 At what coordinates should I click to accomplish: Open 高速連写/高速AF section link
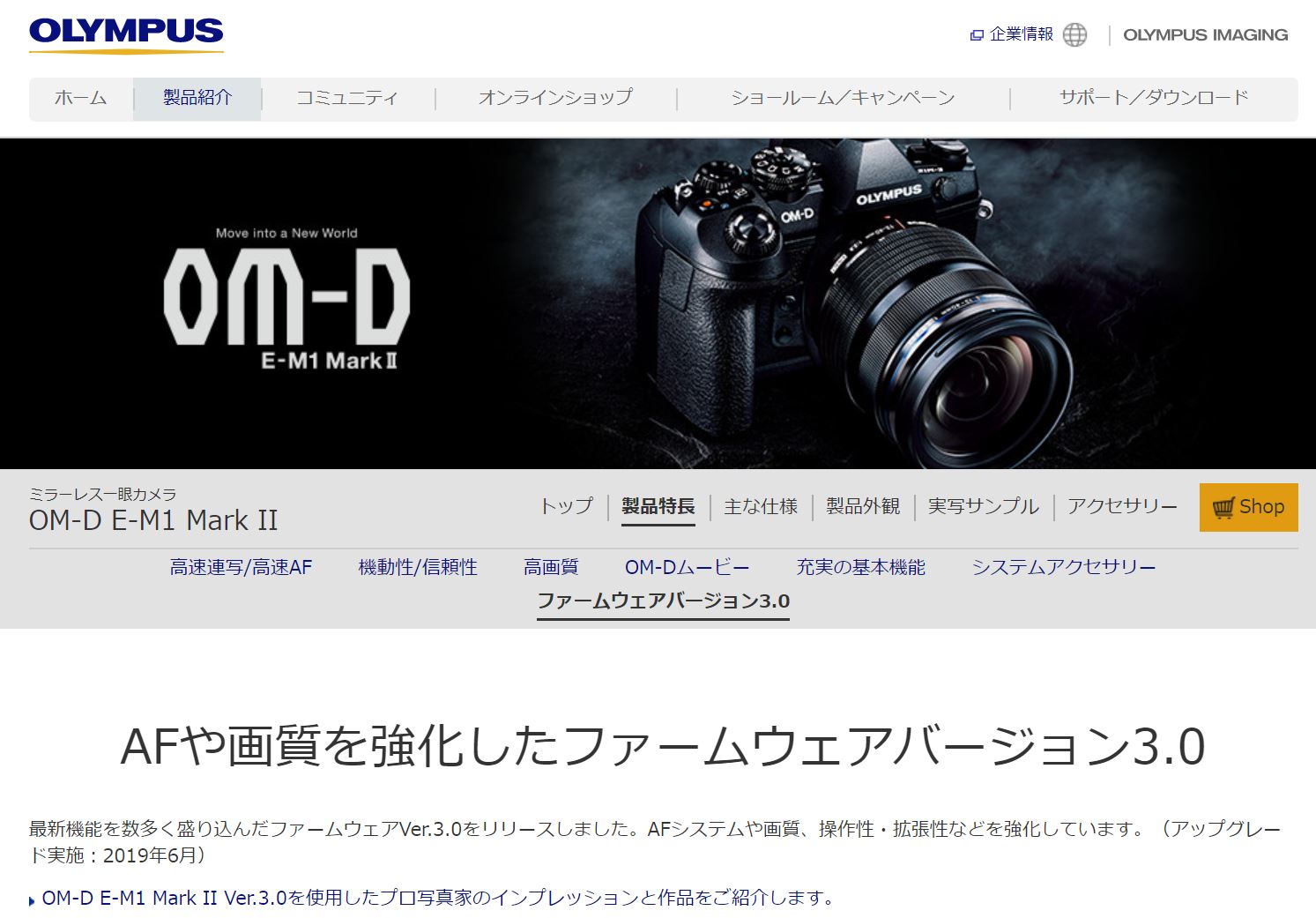click(x=242, y=567)
